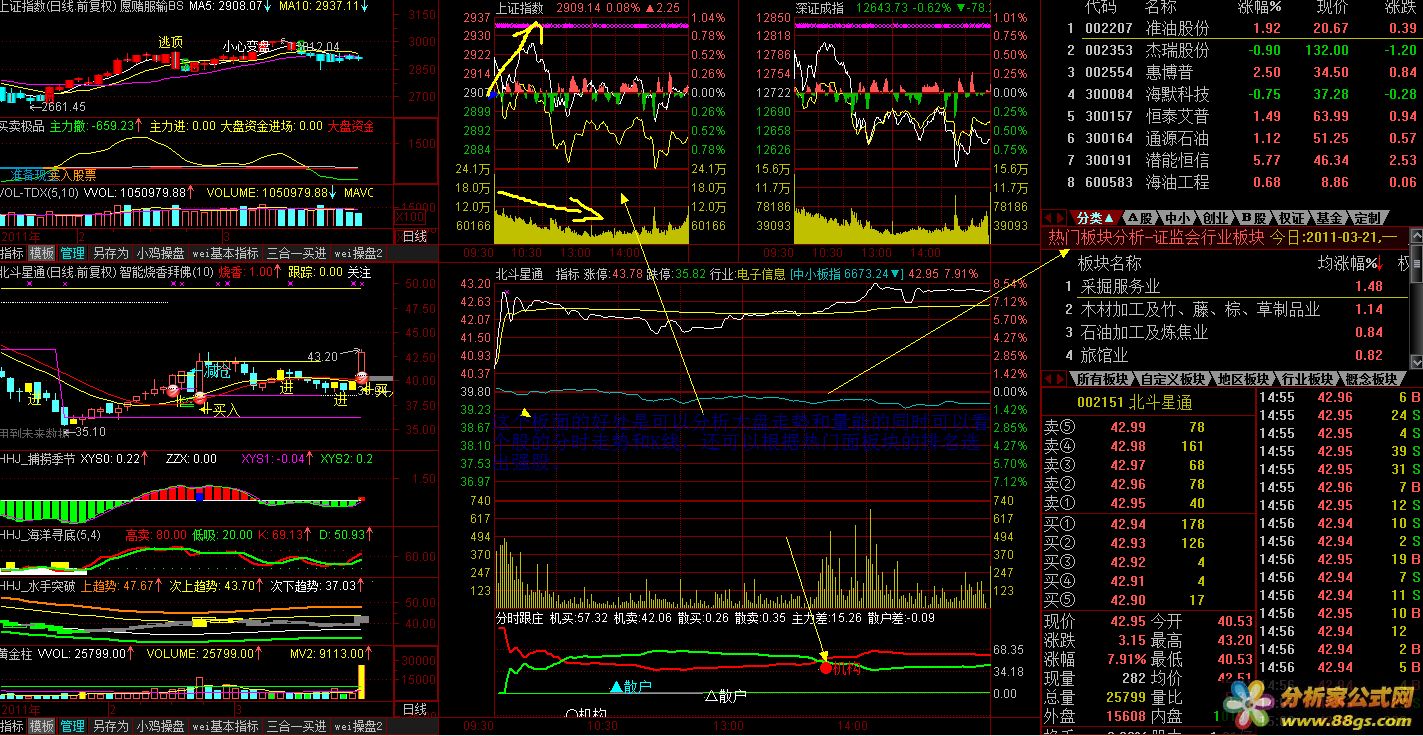Click the 002151 北斗星通 quote title
This screenshot has height=736, width=1423.
[x=1134, y=402]
